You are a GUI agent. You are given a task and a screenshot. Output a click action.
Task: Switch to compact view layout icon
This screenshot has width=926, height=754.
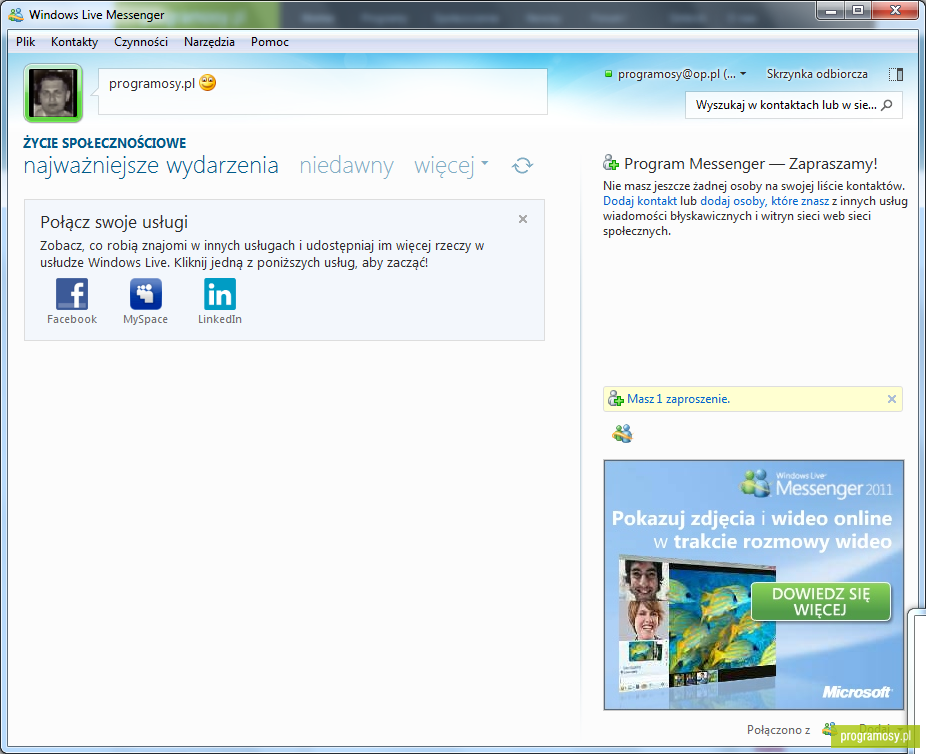pos(896,74)
